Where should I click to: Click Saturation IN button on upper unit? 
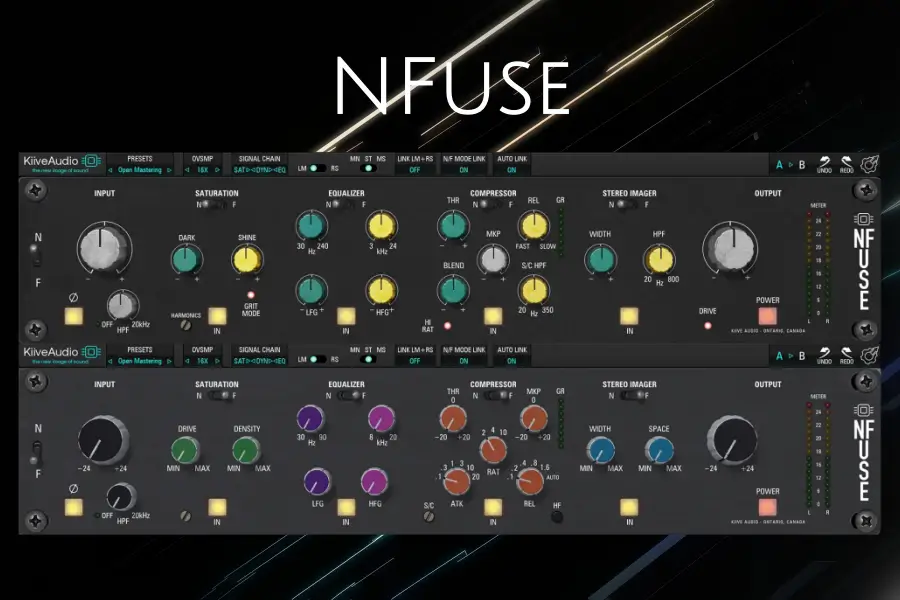(x=217, y=316)
